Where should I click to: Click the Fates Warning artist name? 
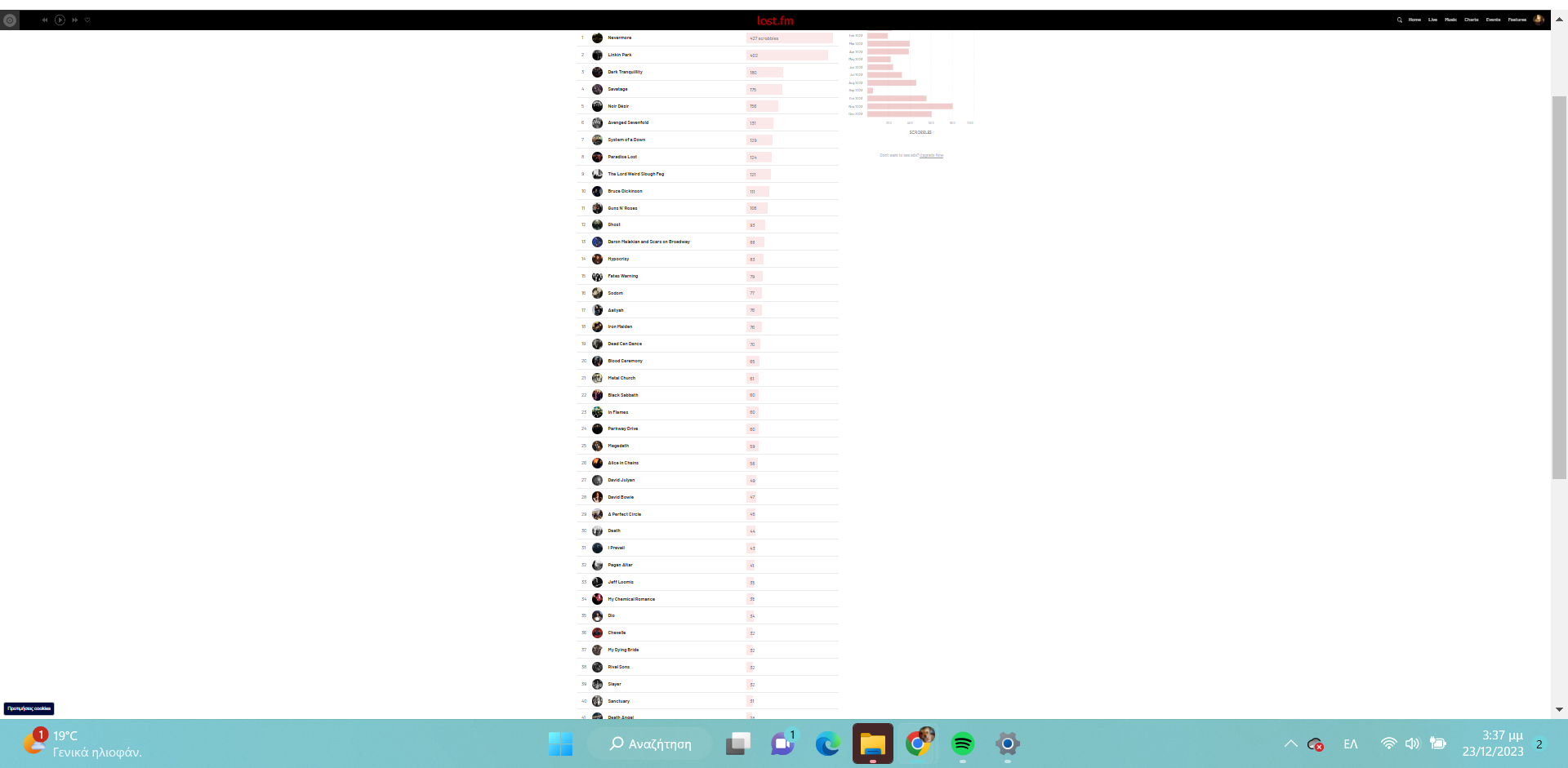622,276
